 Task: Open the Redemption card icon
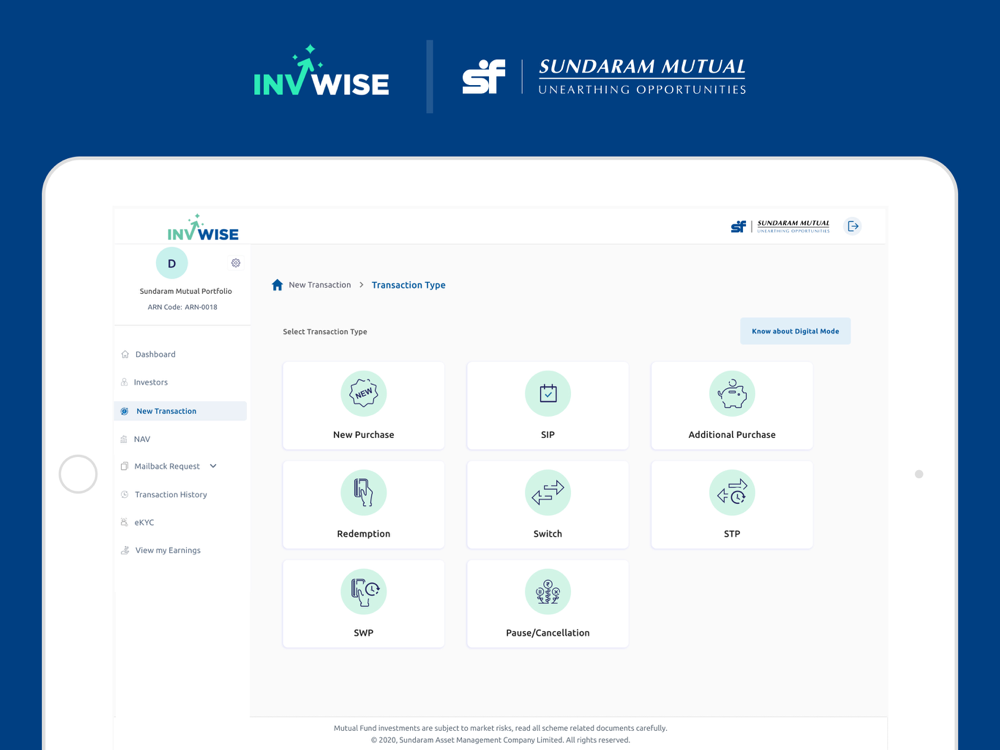point(364,492)
